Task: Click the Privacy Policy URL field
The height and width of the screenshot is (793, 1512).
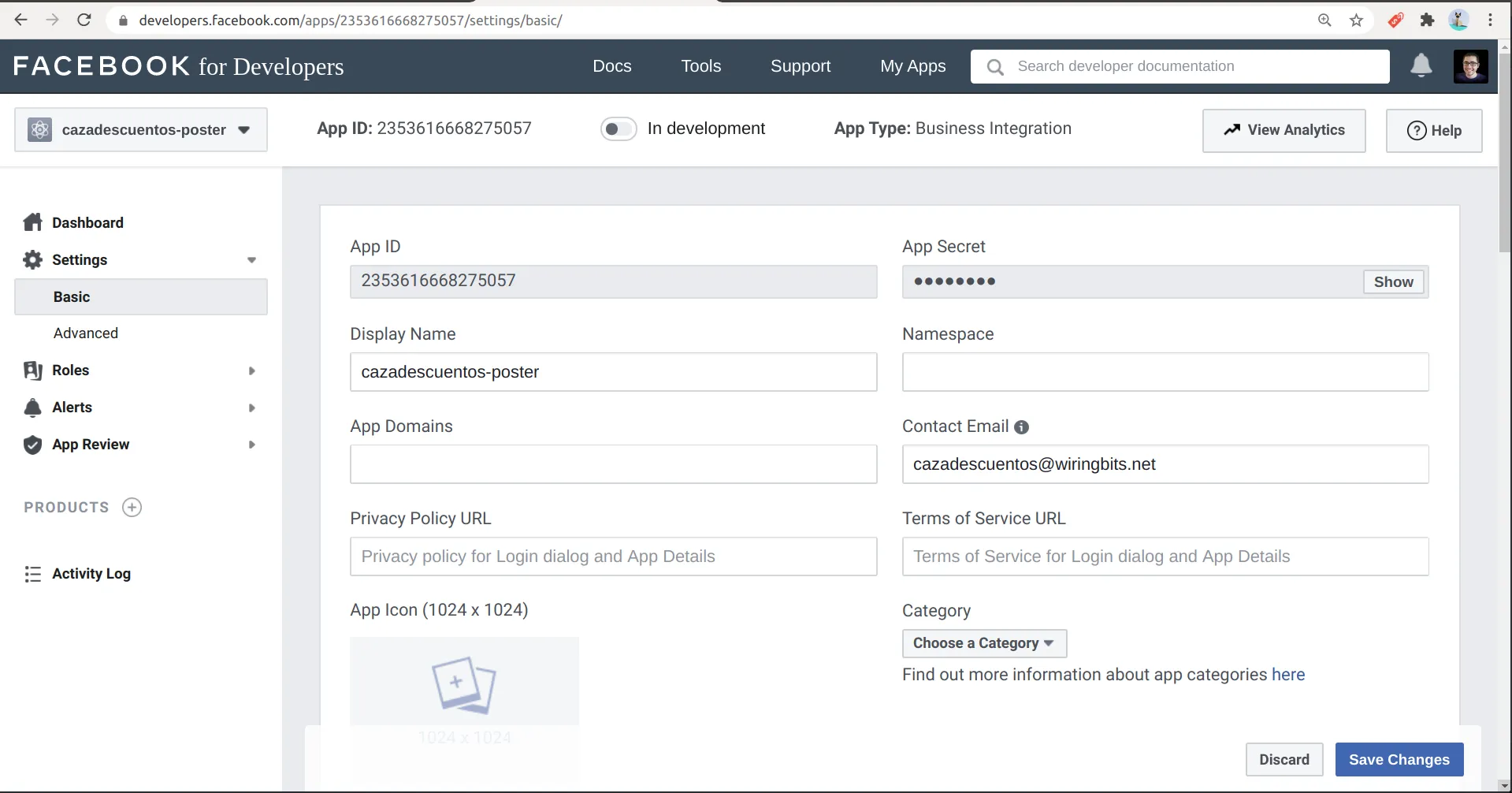Action: click(613, 557)
